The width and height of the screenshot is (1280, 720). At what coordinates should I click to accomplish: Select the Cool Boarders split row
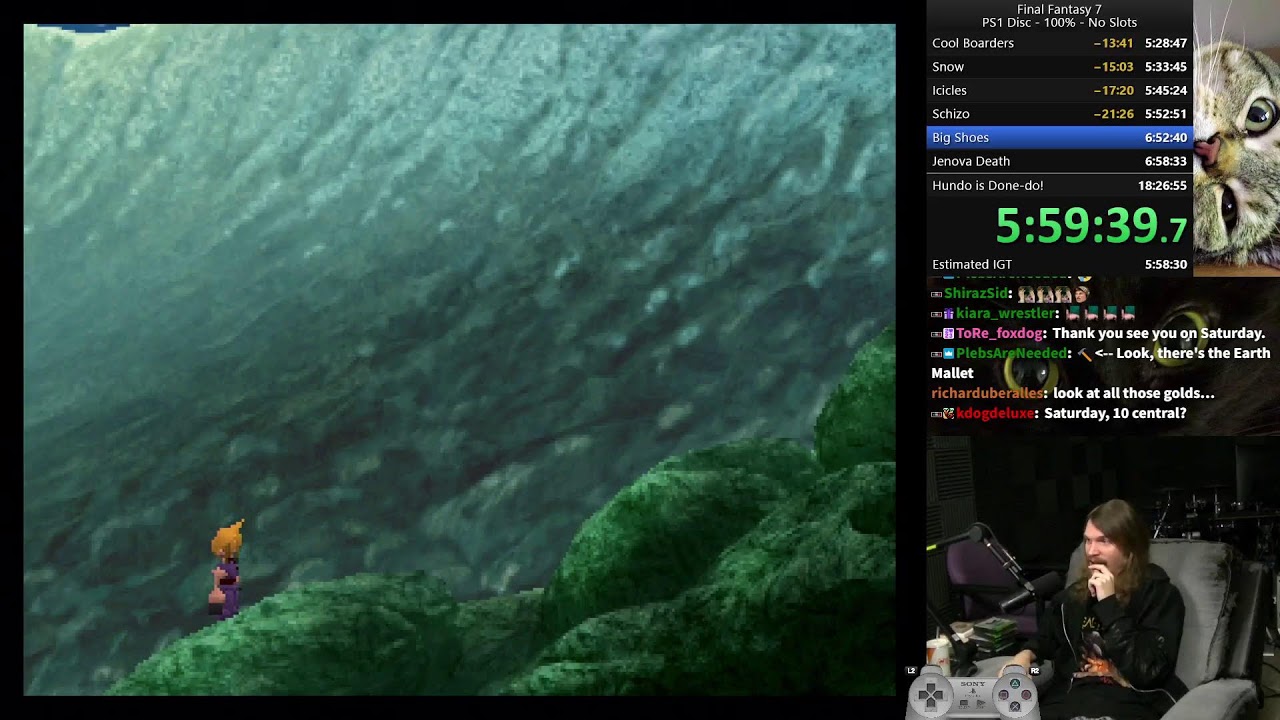(x=1059, y=43)
